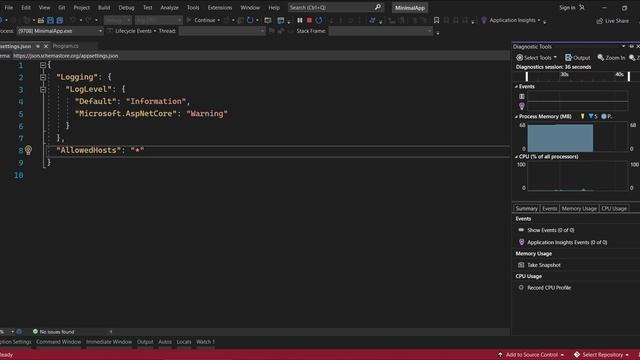Click Application Insights Events icon

click(522, 242)
